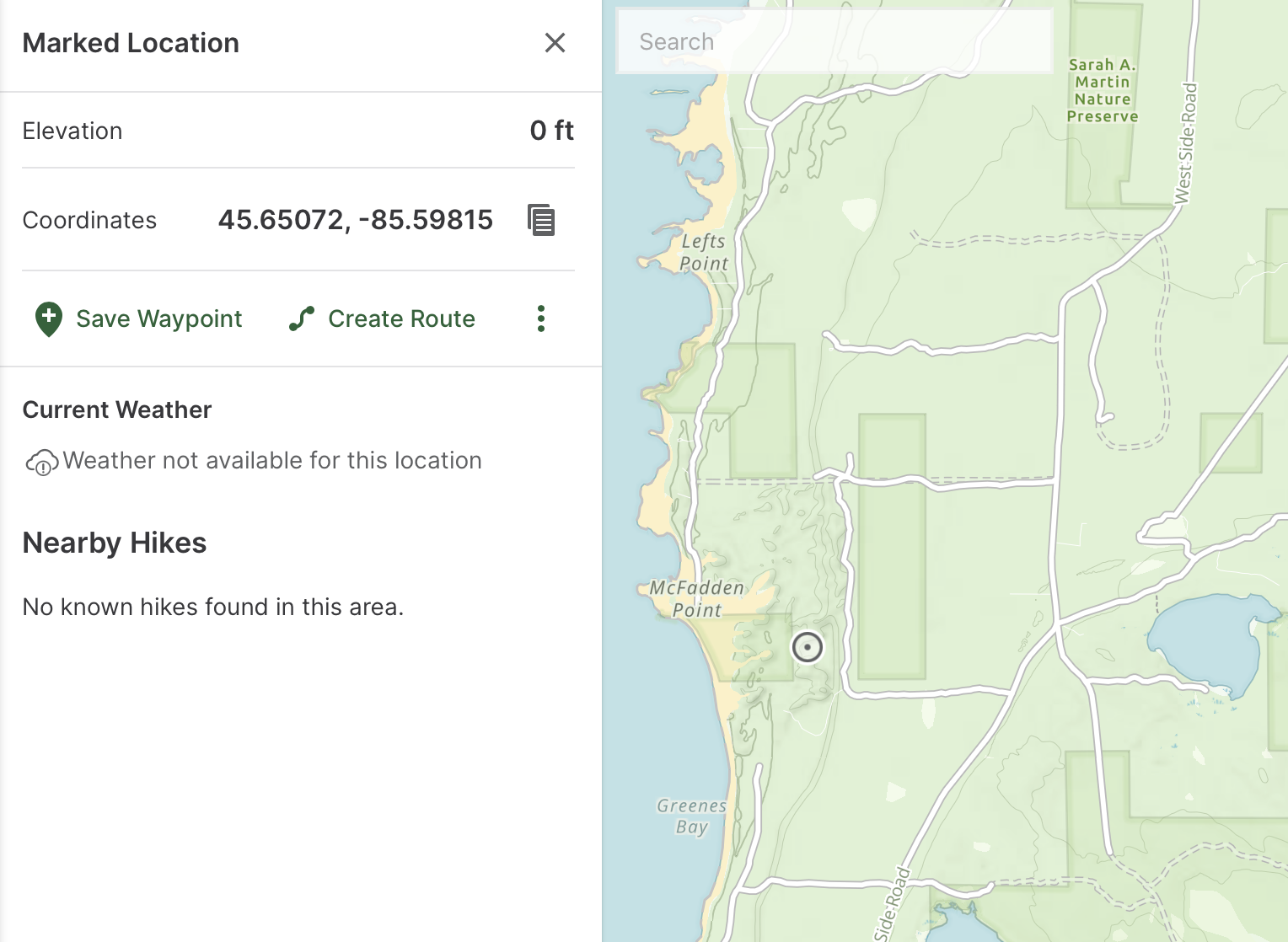Copy the coordinates using the copy icon
The image size is (1288, 942).
pos(541,220)
